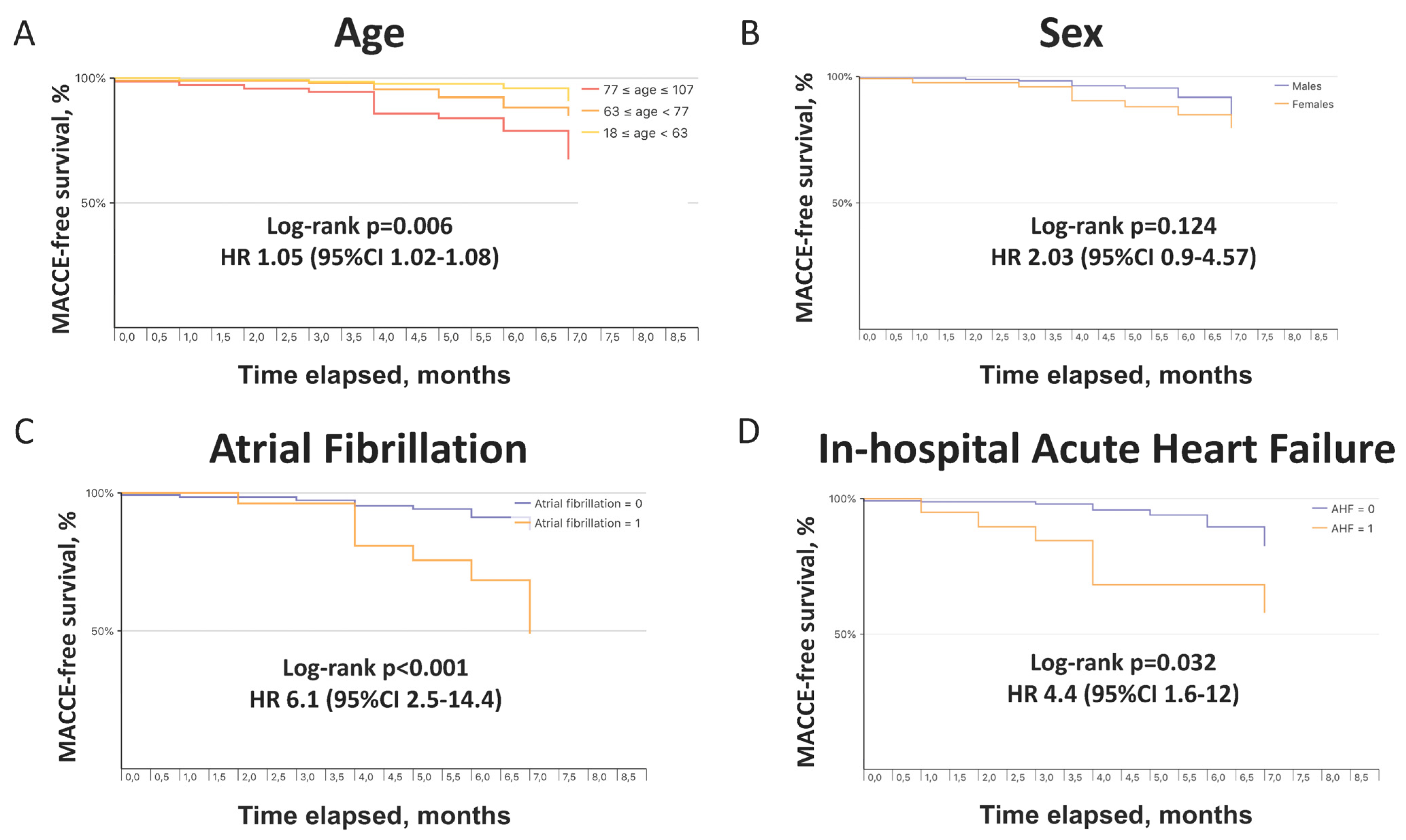Toggle Atrial fibrillation = 0 legend item
Viewport: 1406px width, 840px height.
point(578,503)
